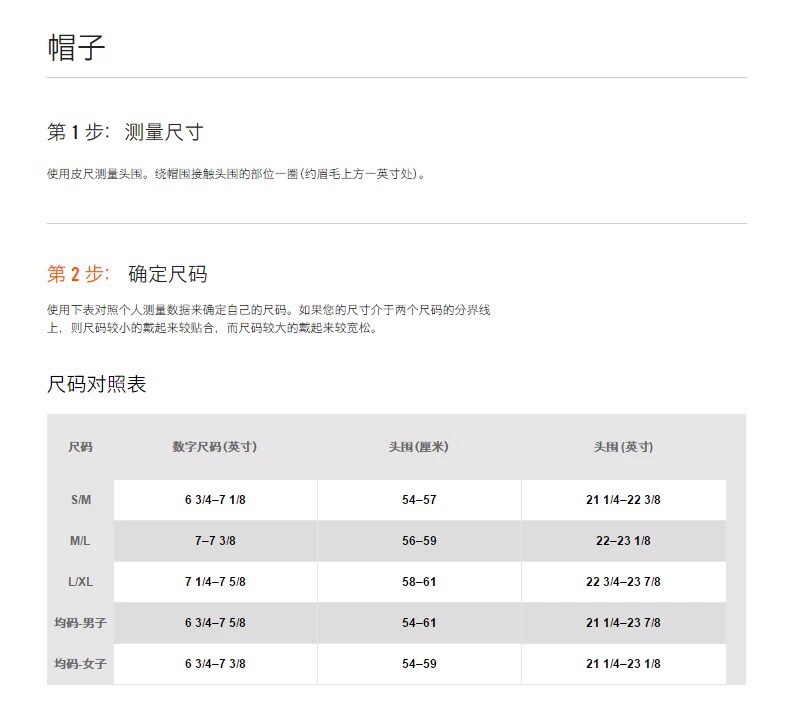790x716 pixels.
Task: Select the M/L size row label
Action: [x=81, y=541]
